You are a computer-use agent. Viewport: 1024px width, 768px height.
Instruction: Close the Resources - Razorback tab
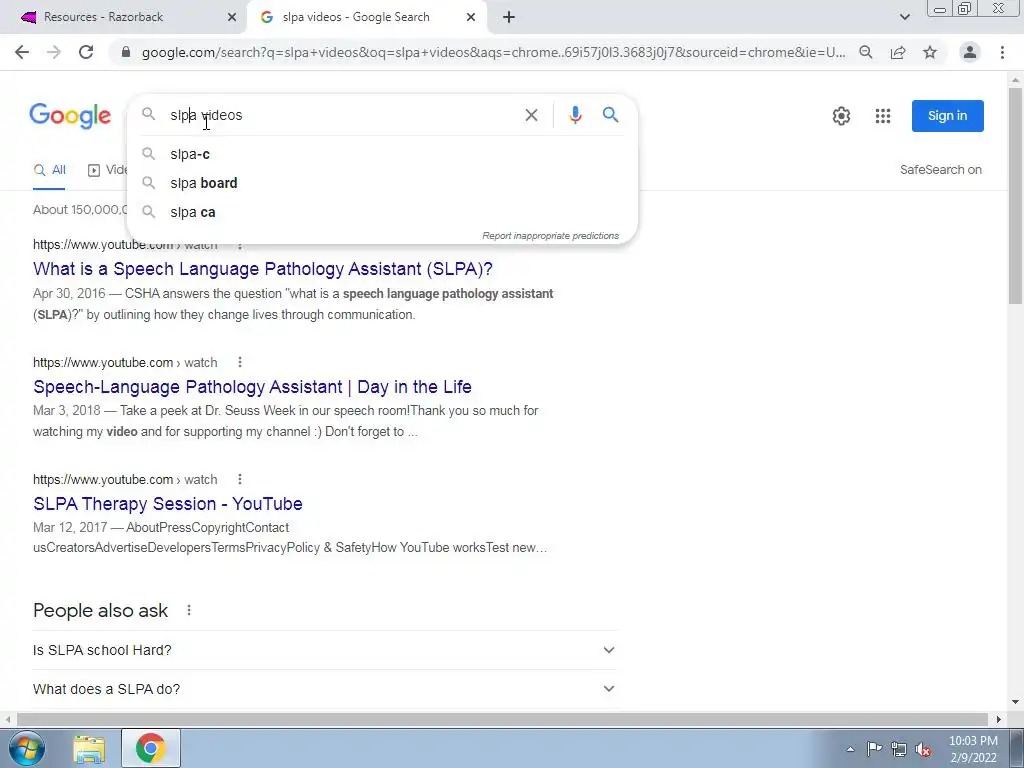[x=232, y=18]
